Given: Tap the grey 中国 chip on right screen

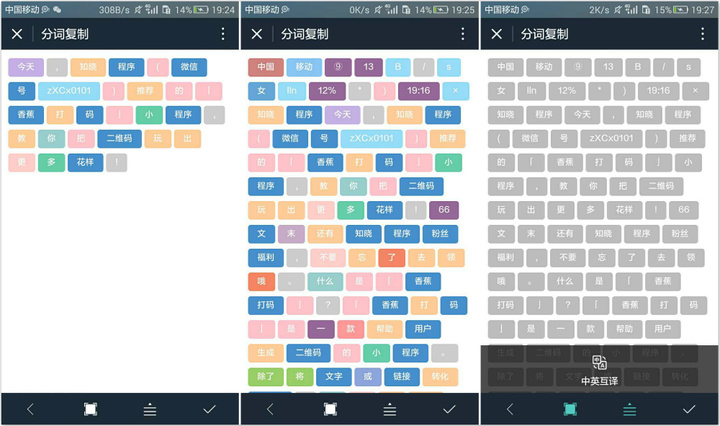Looking at the screenshot, I should (505, 67).
